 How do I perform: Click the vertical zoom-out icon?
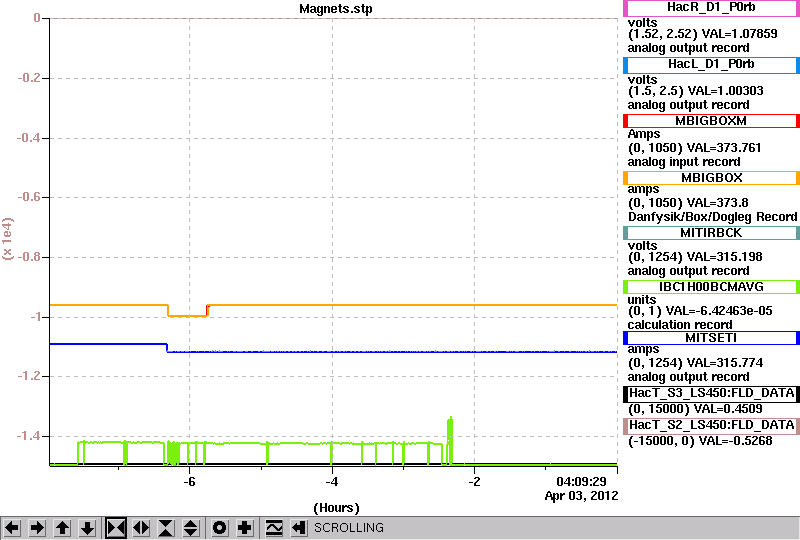[x=191, y=528]
